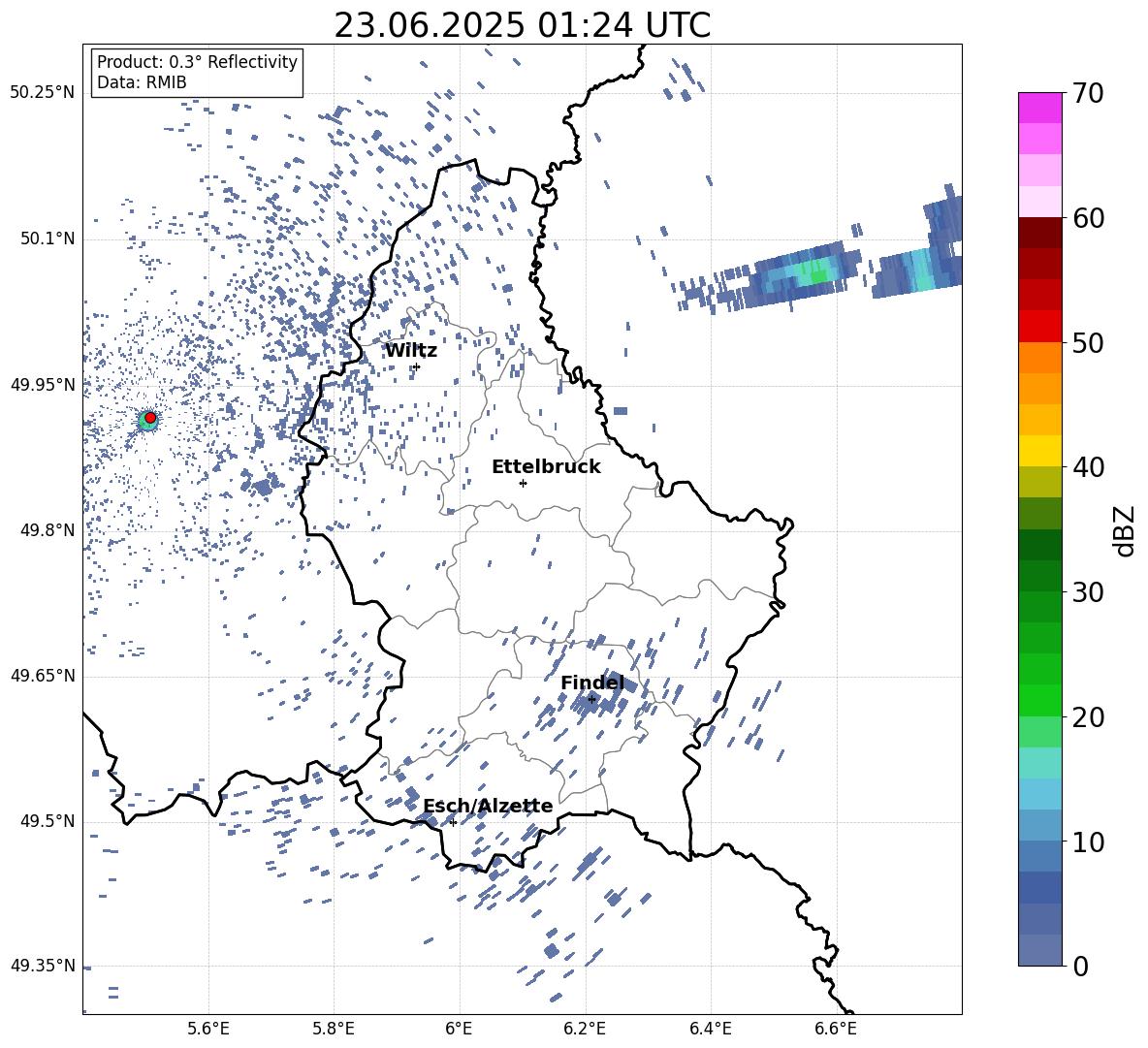Image resolution: width=1148 pixels, height=1048 pixels.
Task: Click the 49.5°N latitude label
Action: click(48, 820)
